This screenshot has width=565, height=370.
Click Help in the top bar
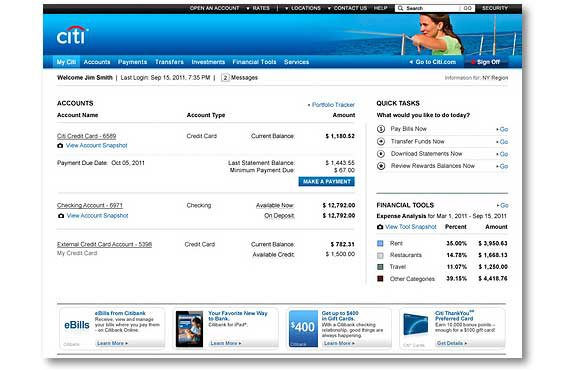tap(381, 8)
